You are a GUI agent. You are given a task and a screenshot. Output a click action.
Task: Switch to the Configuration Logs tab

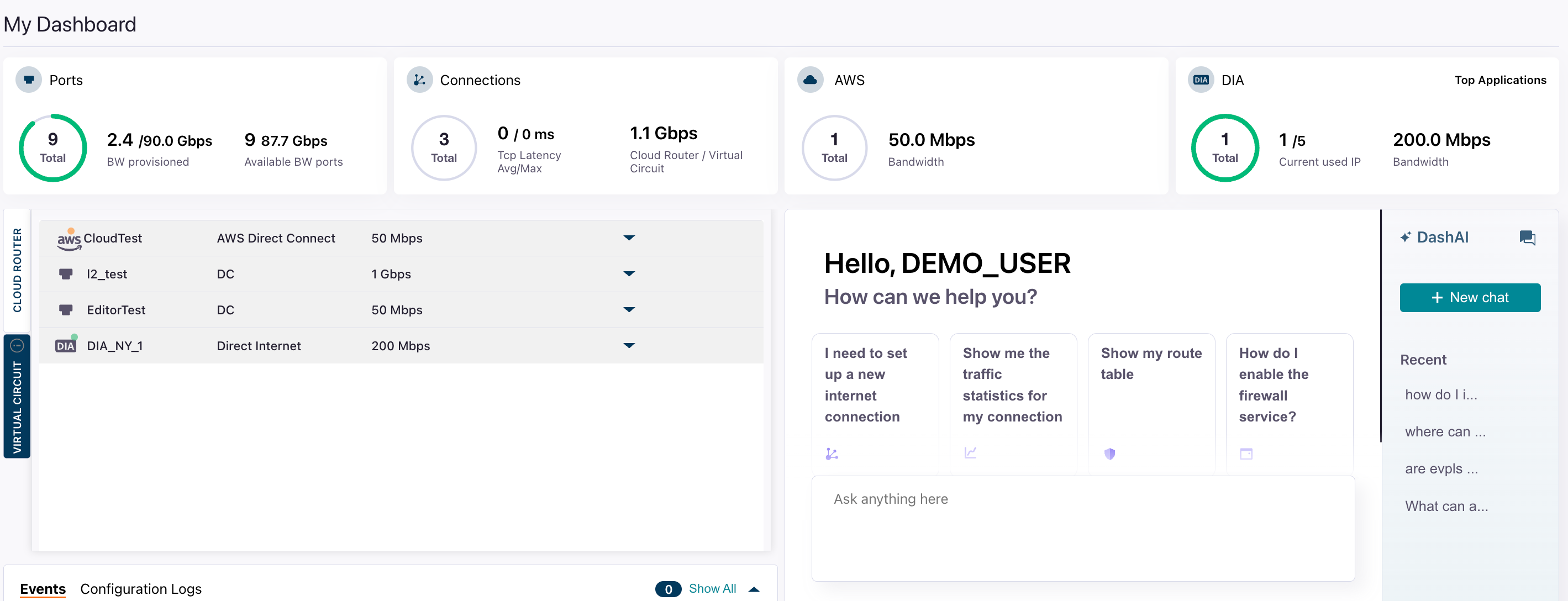(140, 588)
